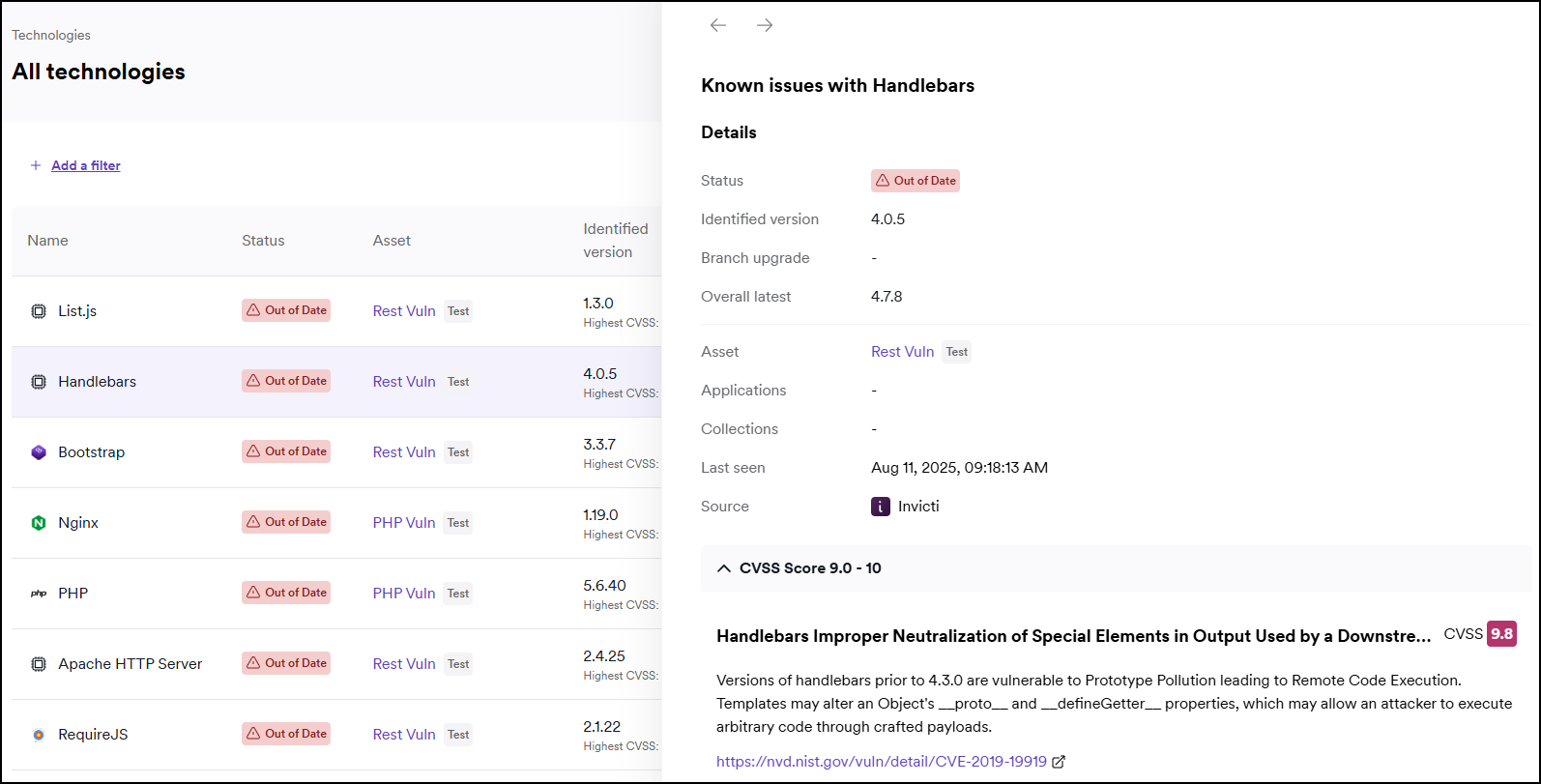Click the Apache HTTP Server icon
Image resolution: width=1541 pixels, height=784 pixels.
pyautogui.click(x=39, y=664)
